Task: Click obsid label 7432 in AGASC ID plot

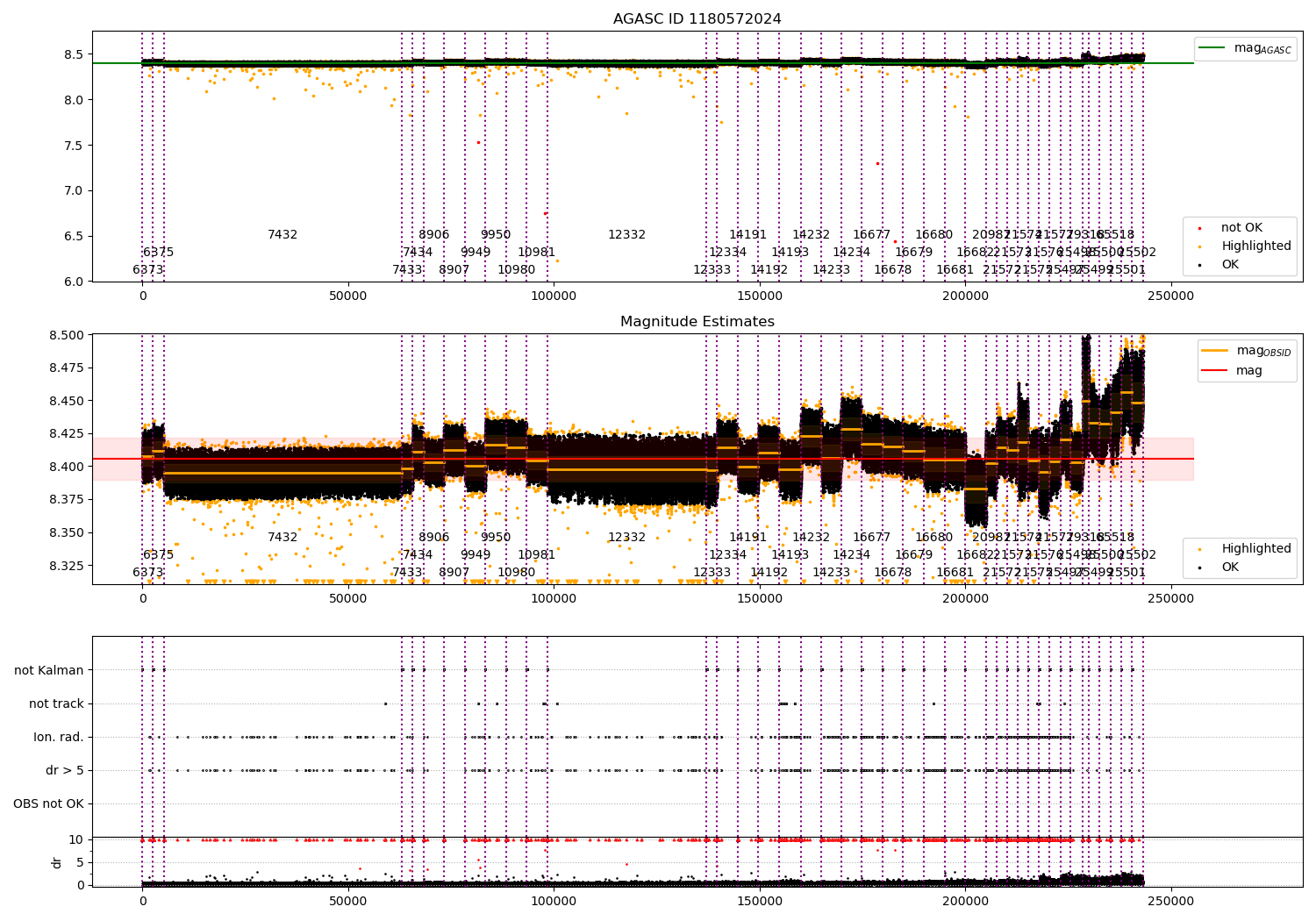Action: [283, 235]
